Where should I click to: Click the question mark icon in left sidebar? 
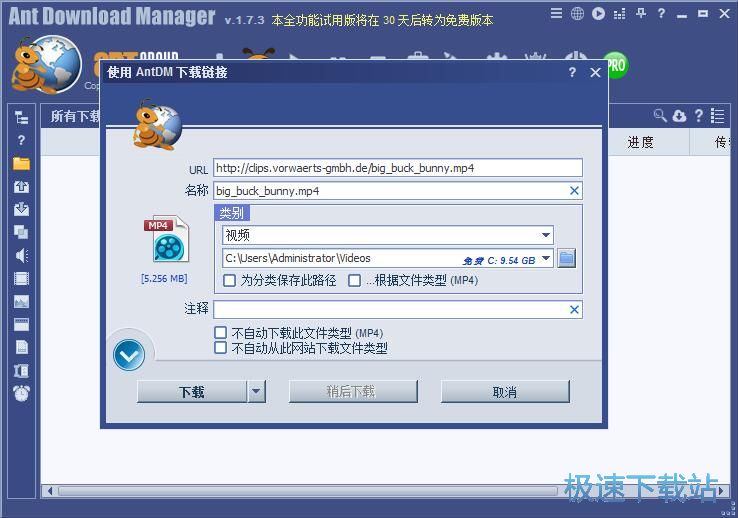(x=21, y=140)
